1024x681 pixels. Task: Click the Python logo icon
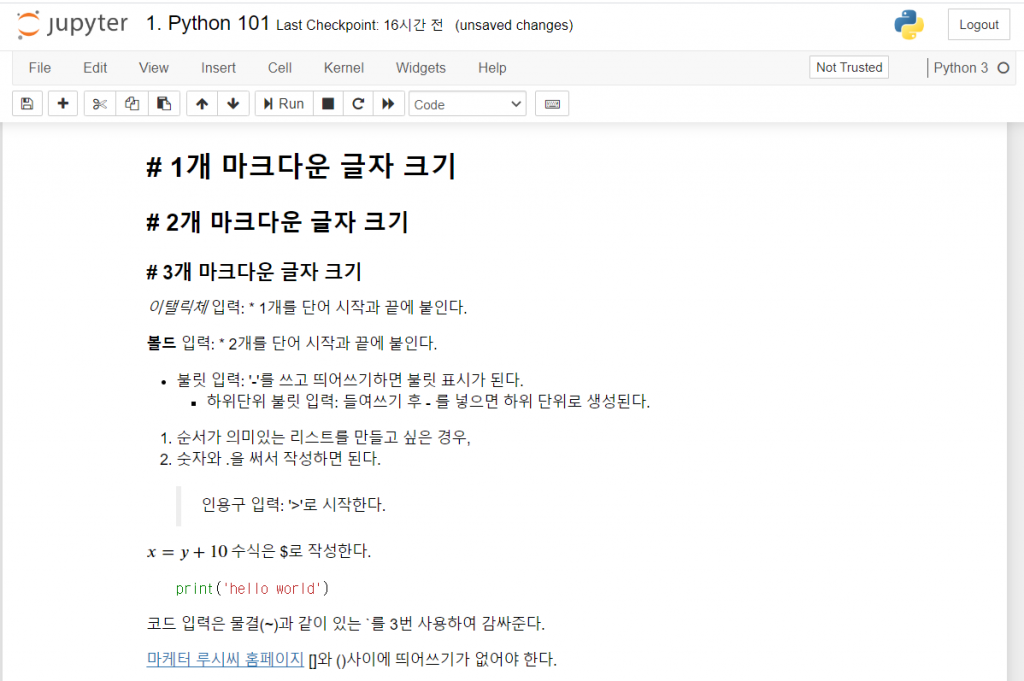point(908,25)
